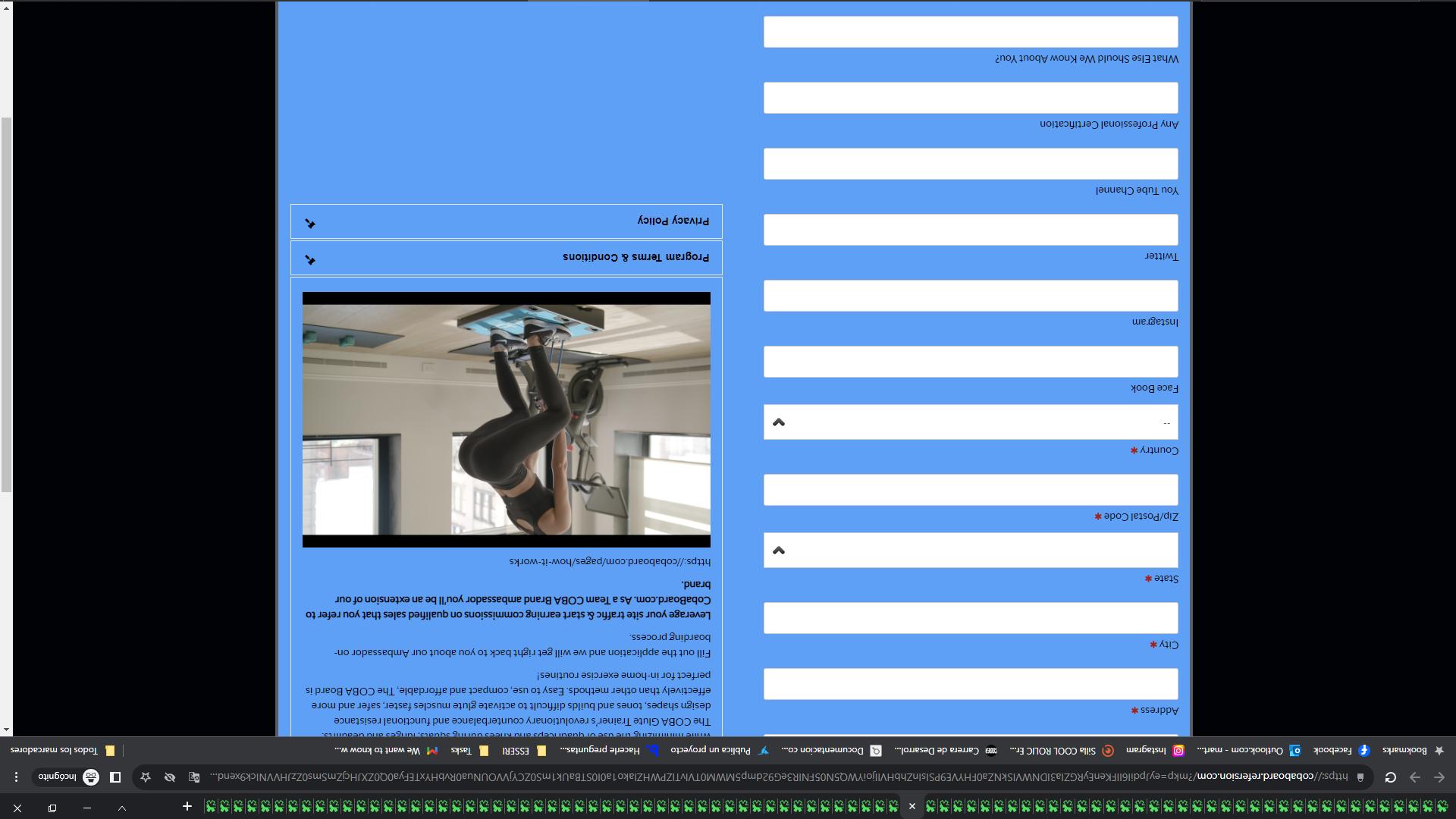Click the Any Professional Certification field

pos(971,98)
